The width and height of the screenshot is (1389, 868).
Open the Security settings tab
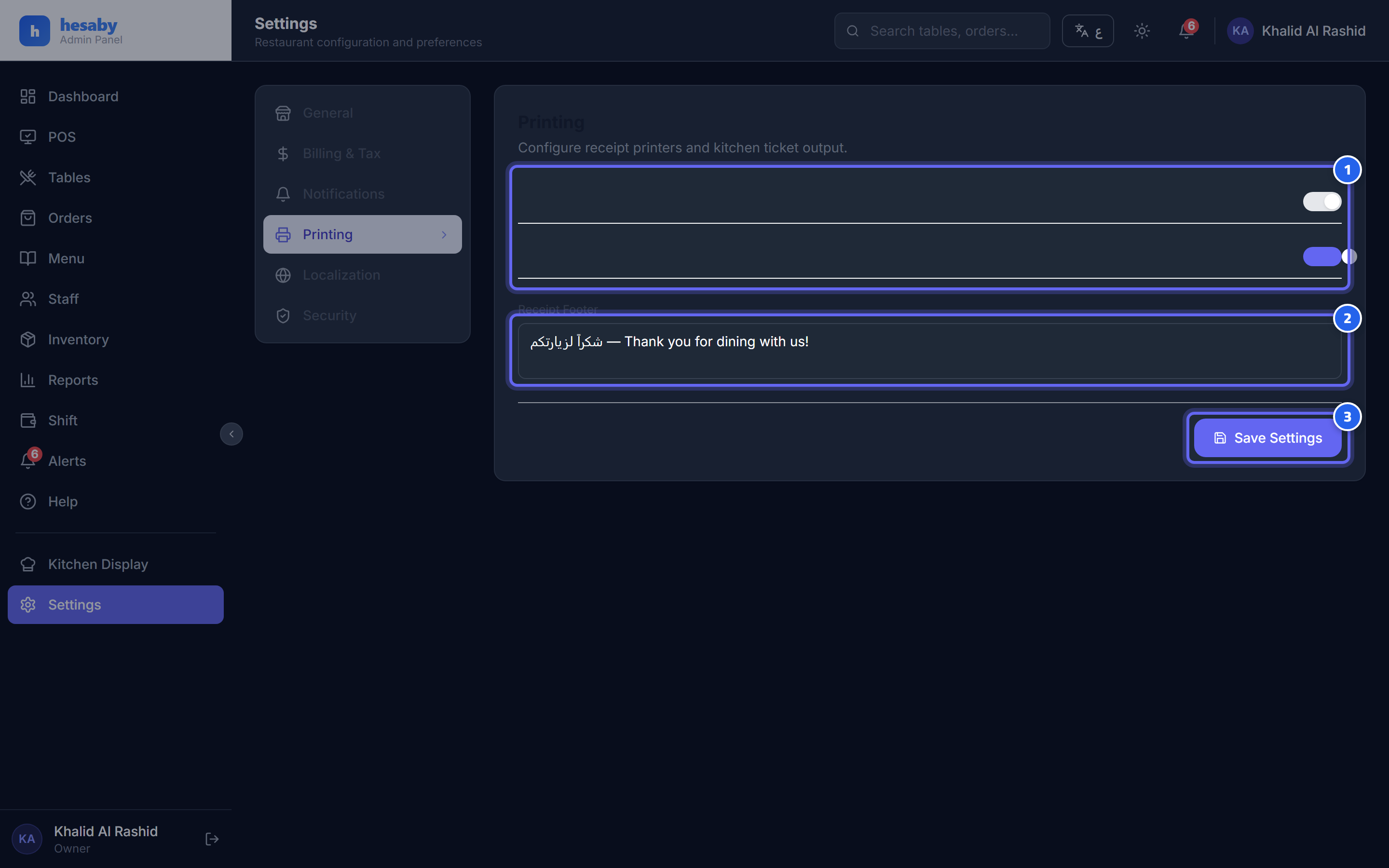pos(362,315)
